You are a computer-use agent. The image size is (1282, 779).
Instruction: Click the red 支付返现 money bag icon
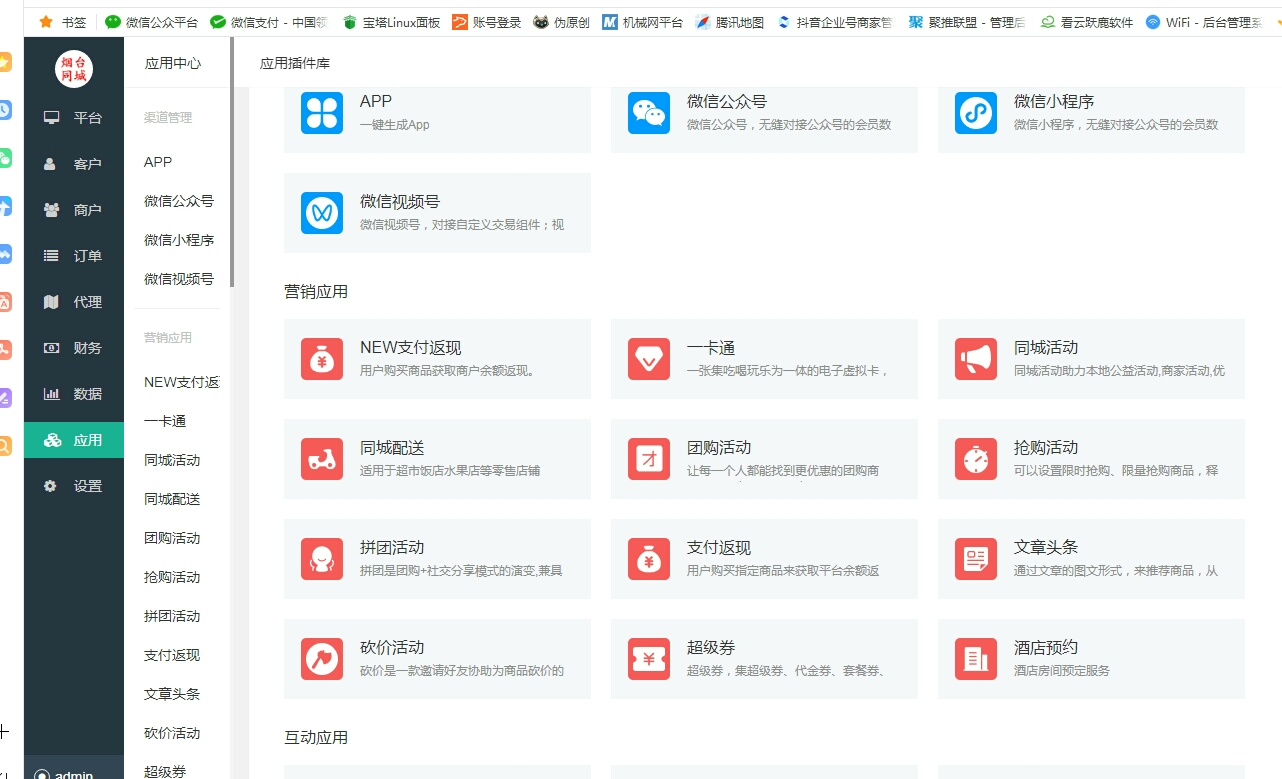[649, 559]
